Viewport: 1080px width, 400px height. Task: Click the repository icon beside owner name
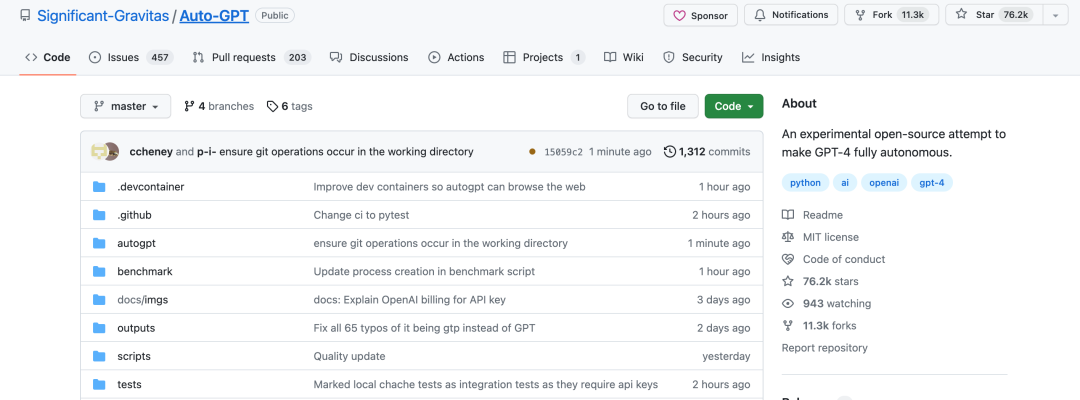[25, 15]
